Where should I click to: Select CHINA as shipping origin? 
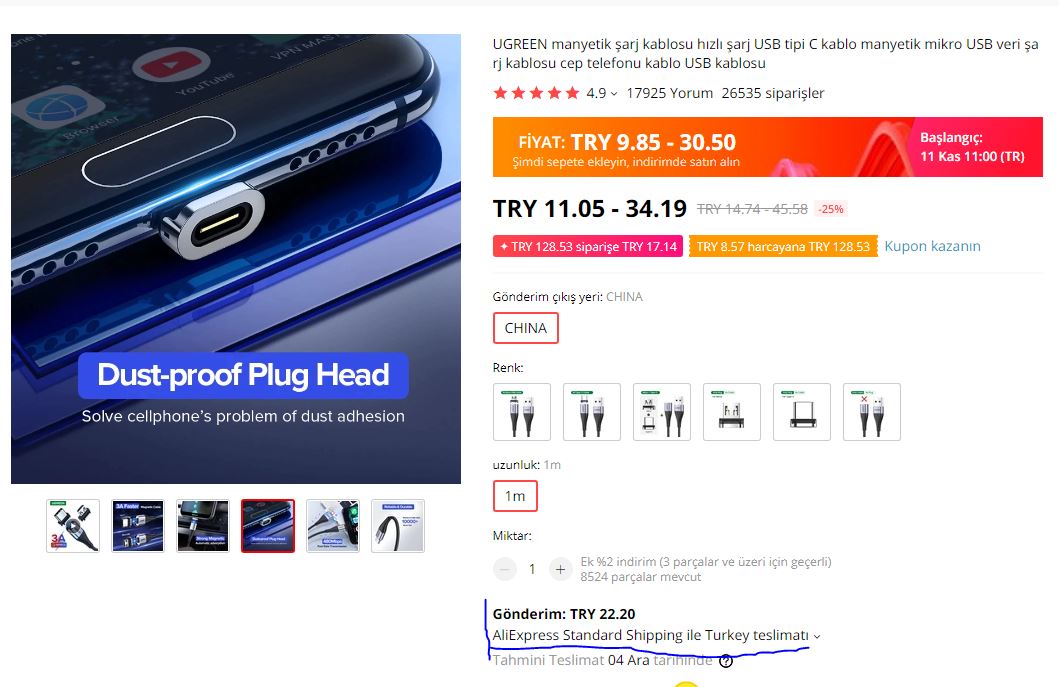click(x=525, y=328)
